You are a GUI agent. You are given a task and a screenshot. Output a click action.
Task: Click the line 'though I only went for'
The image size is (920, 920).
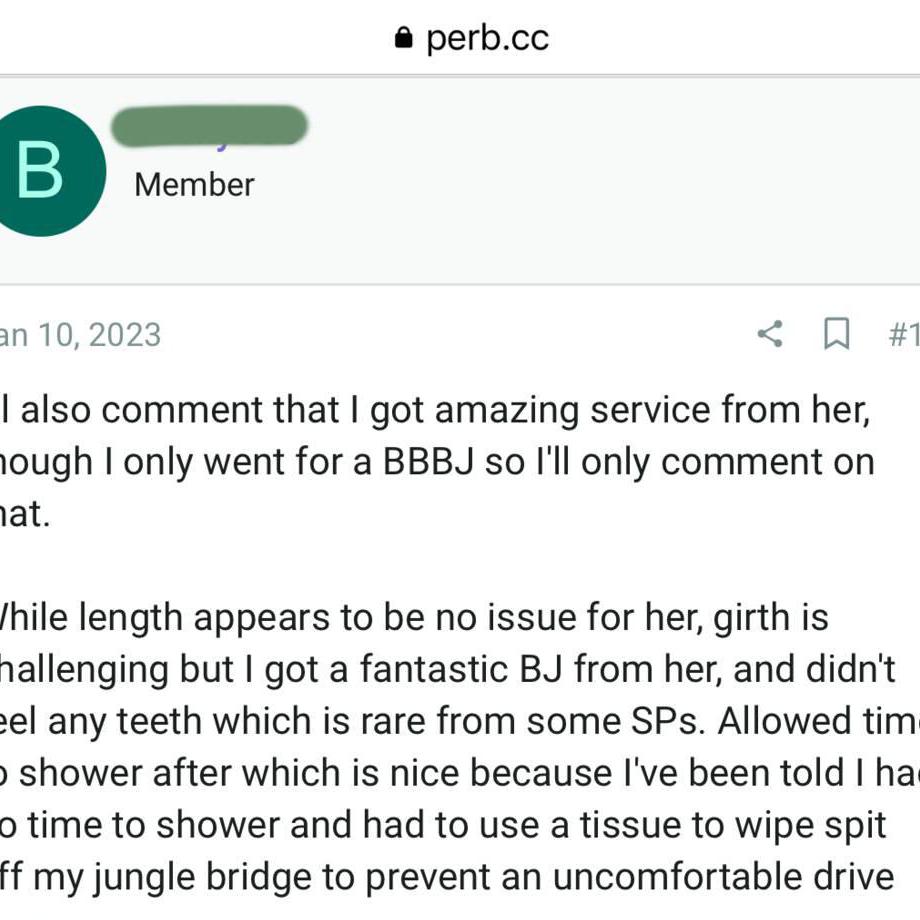[x=437, y=462]
